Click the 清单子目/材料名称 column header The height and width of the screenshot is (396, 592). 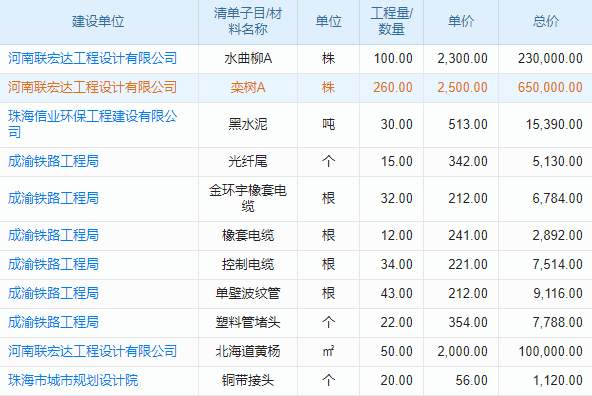(248, 21)
